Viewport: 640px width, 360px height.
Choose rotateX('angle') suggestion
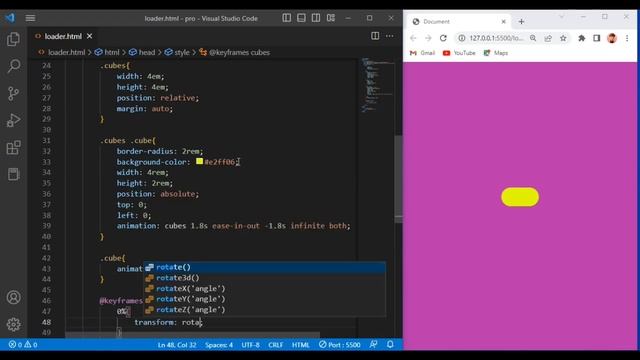coord(264,288)
